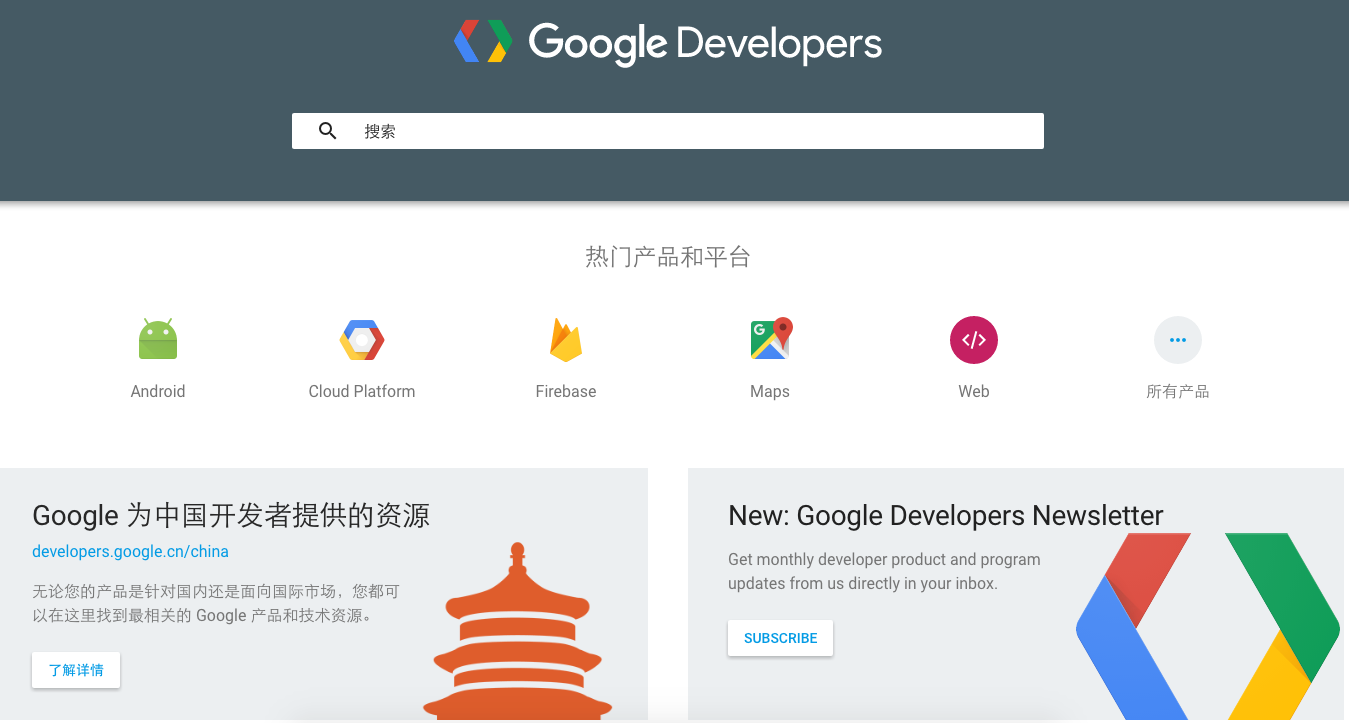Click the orange Temple of Heaven illustration

(x=518, y=632)
